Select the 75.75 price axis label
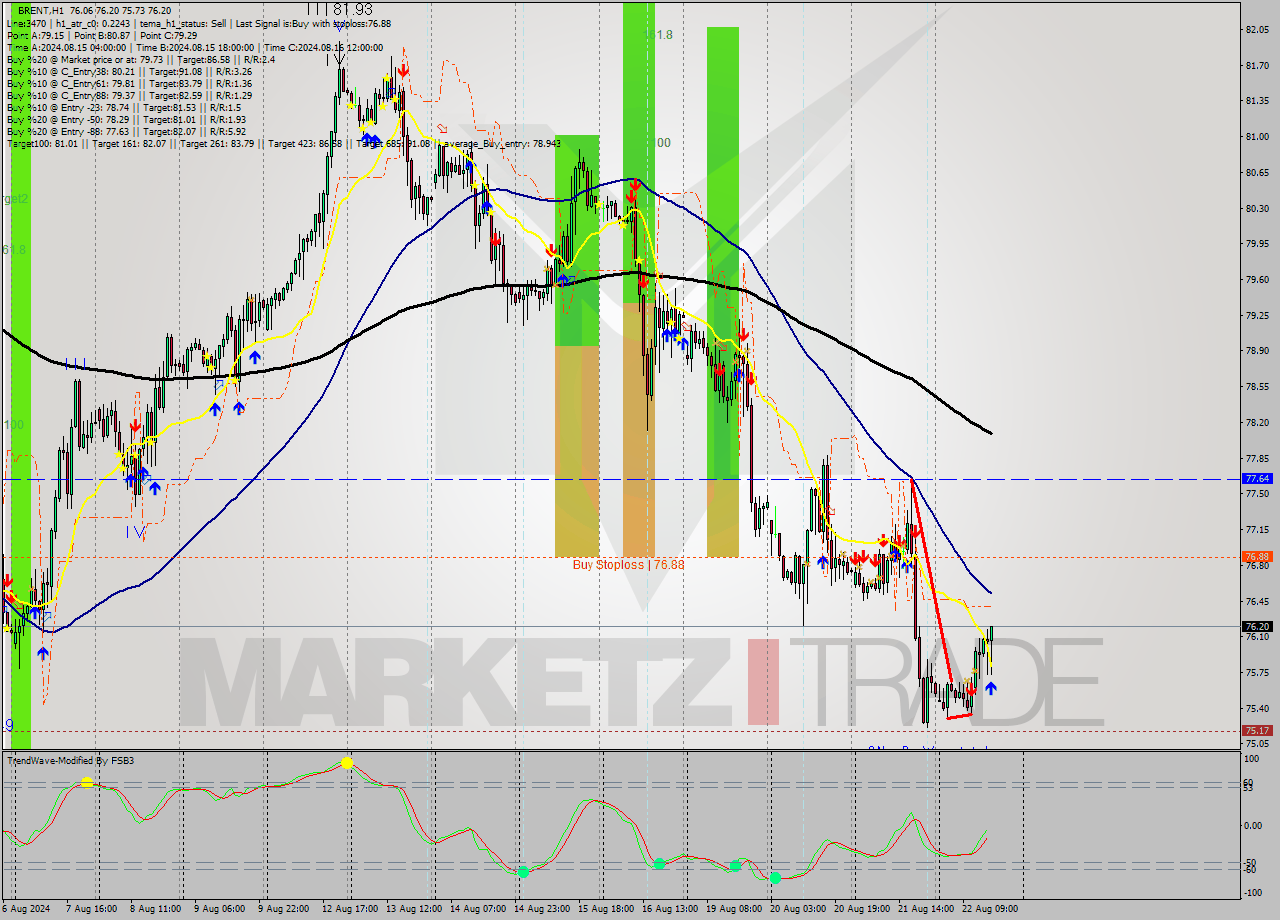 [x=1258, y=672]
